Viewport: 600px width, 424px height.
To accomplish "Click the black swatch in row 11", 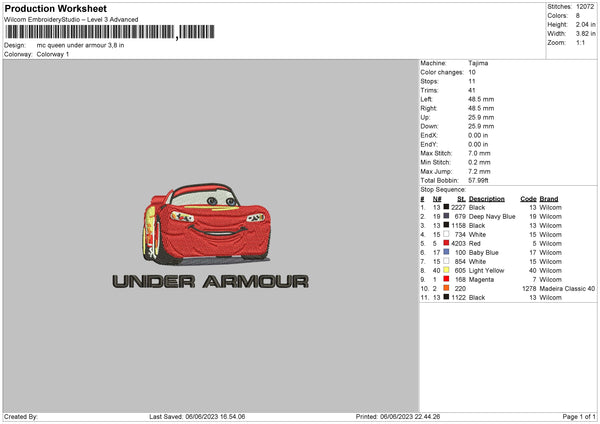I will [x=446, y=297].
